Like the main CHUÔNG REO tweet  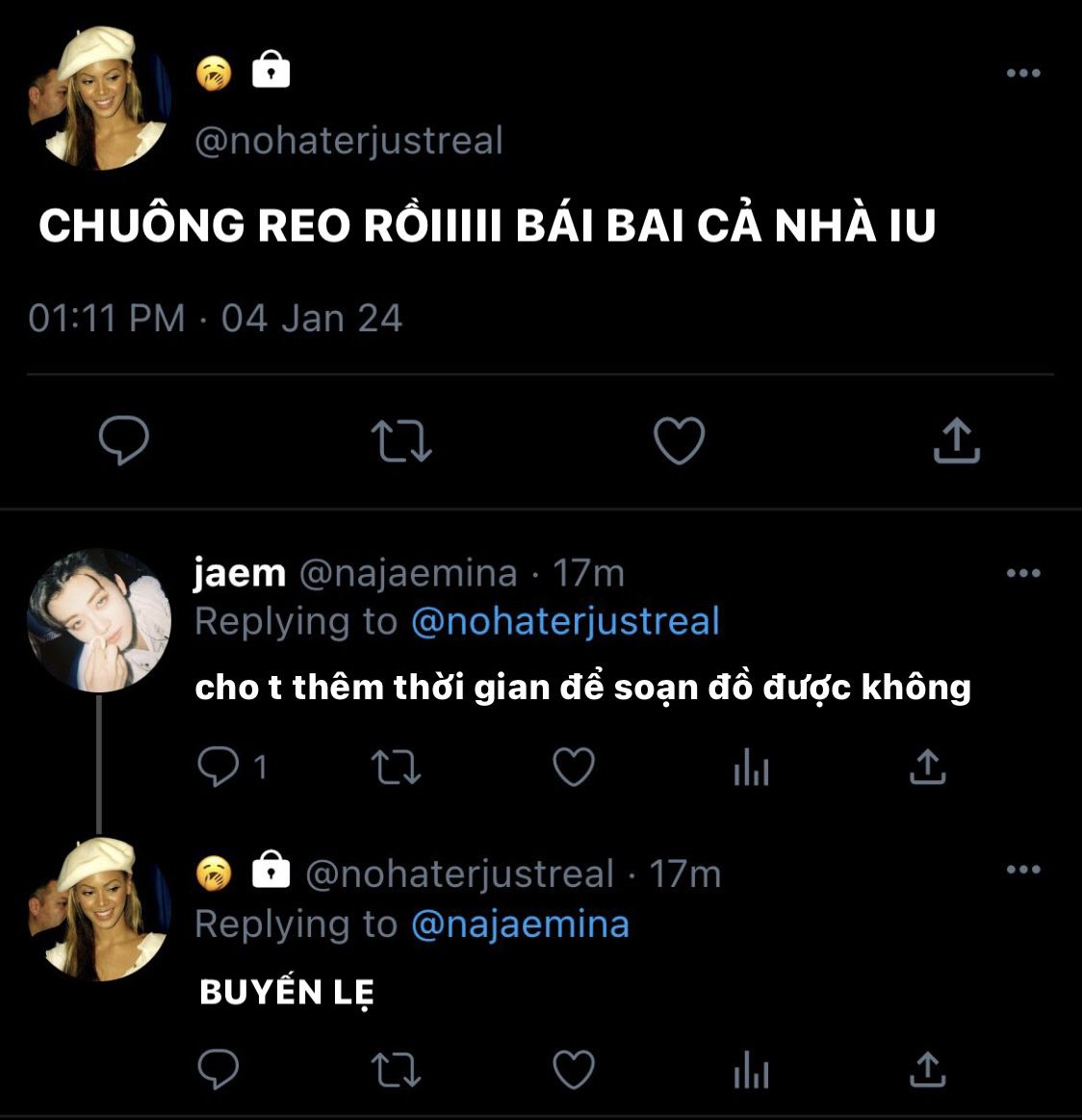click(x=680, y=440)
